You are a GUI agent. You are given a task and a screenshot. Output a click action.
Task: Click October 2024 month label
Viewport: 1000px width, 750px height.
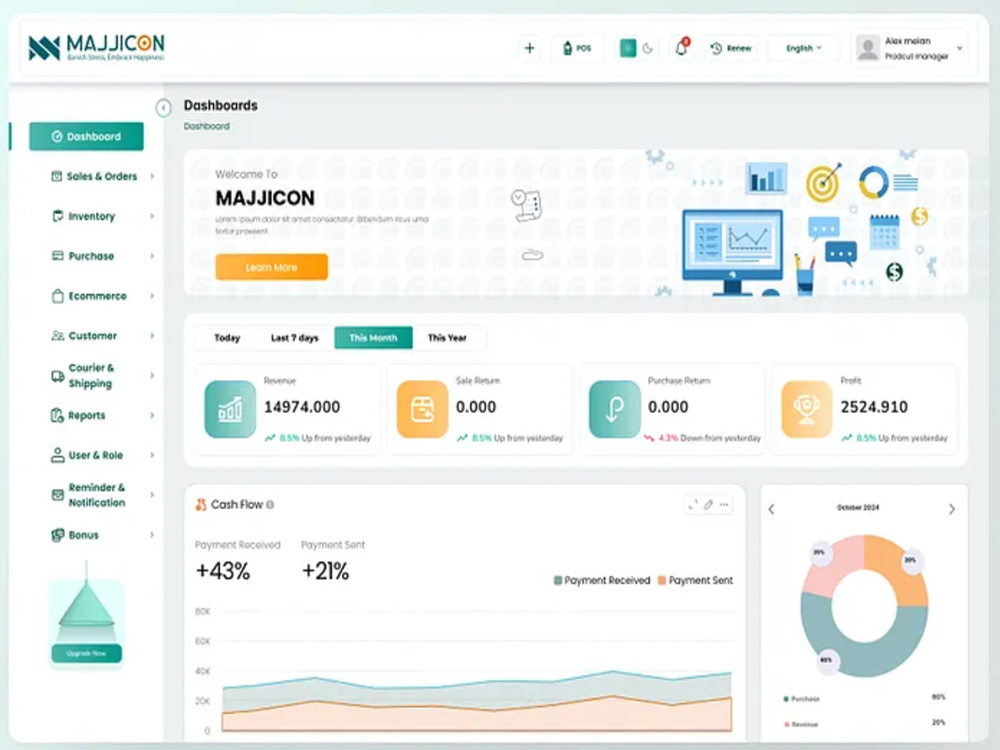point(858,508)
